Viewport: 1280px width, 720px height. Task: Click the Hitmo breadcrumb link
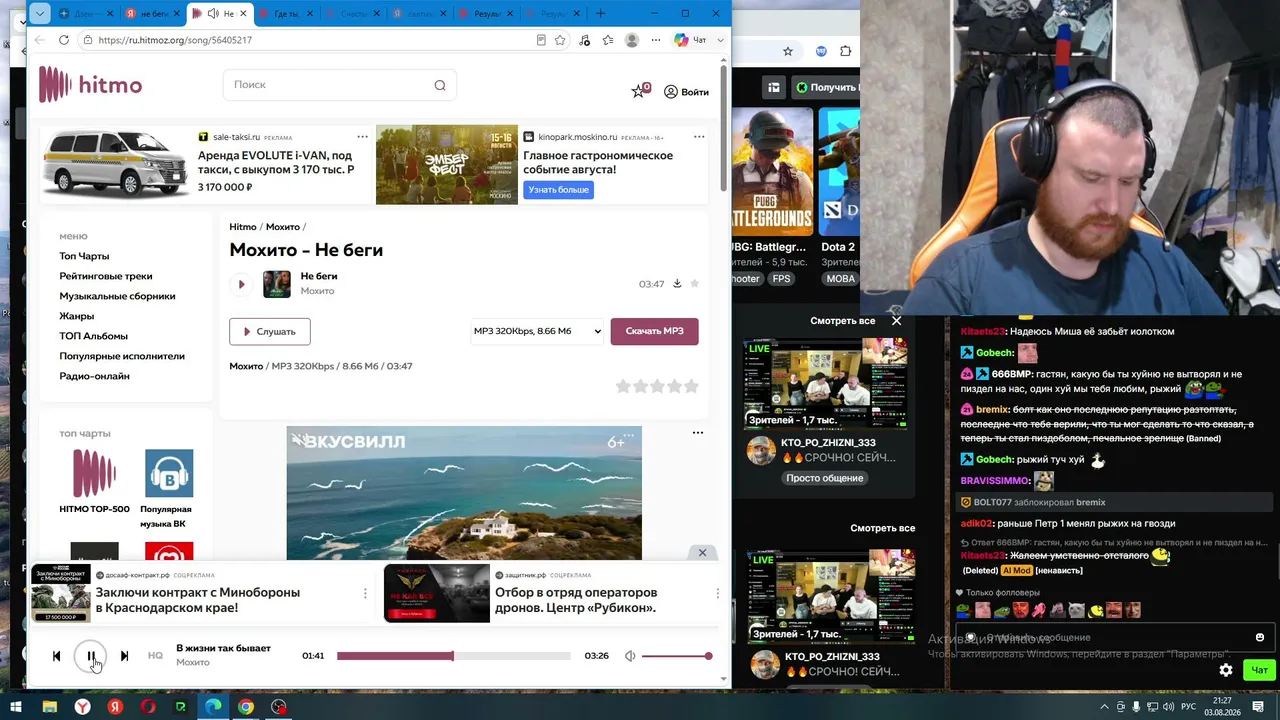(243, 227)
